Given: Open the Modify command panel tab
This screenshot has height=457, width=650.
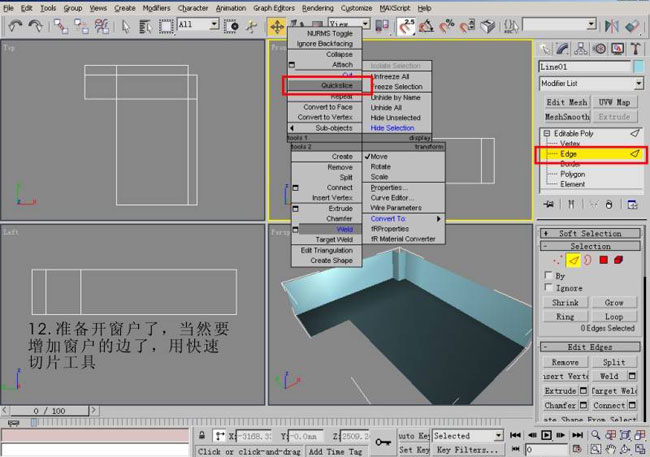Looking at the screenshot, I should coord(563,49).
